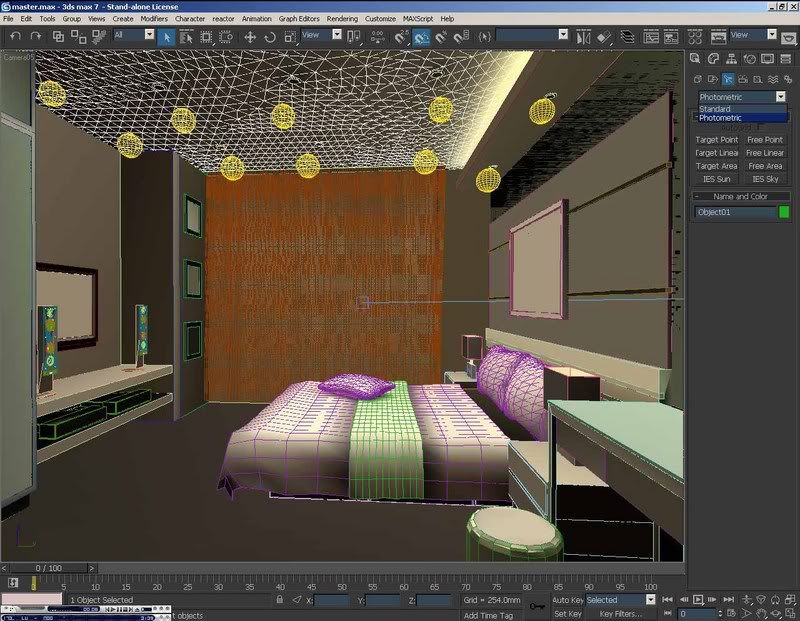Open Graph Editors menu
Image resolution: width=800 pixels, height=621 pixels.
pos(299,18)
